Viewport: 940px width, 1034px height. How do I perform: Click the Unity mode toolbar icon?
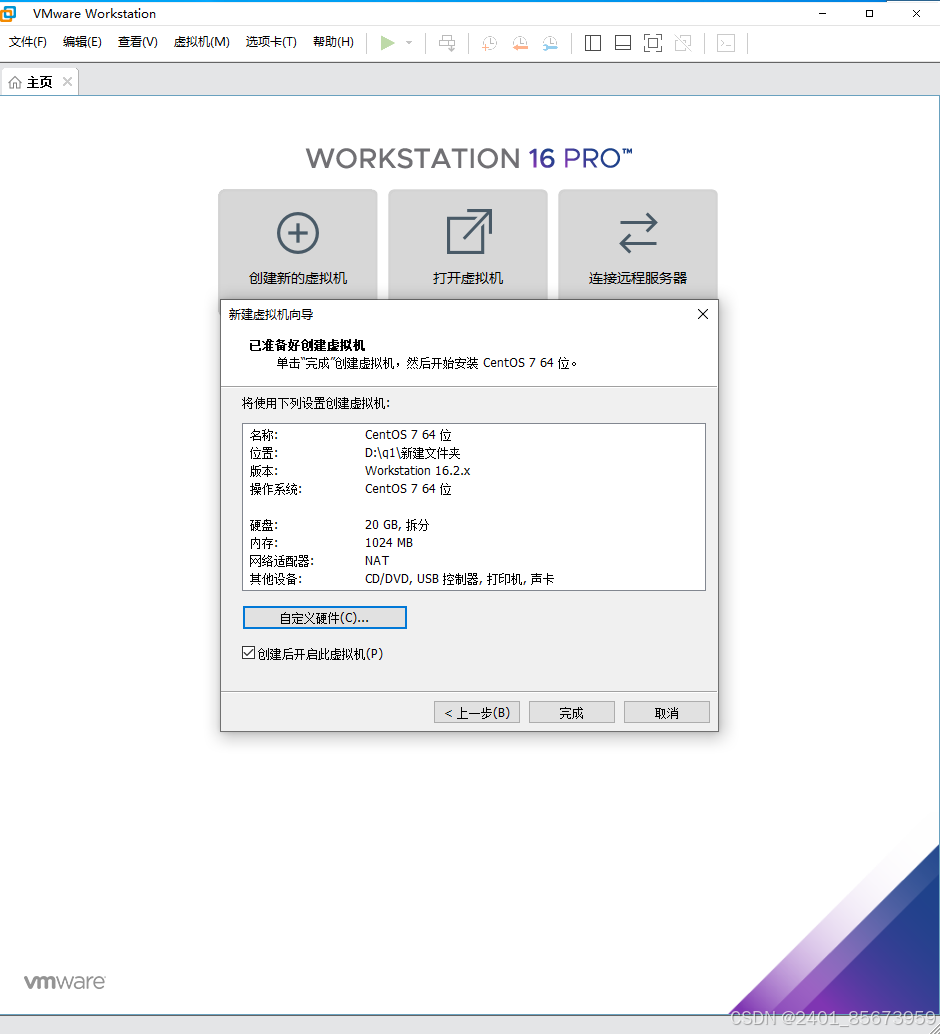tap(683, 44)
